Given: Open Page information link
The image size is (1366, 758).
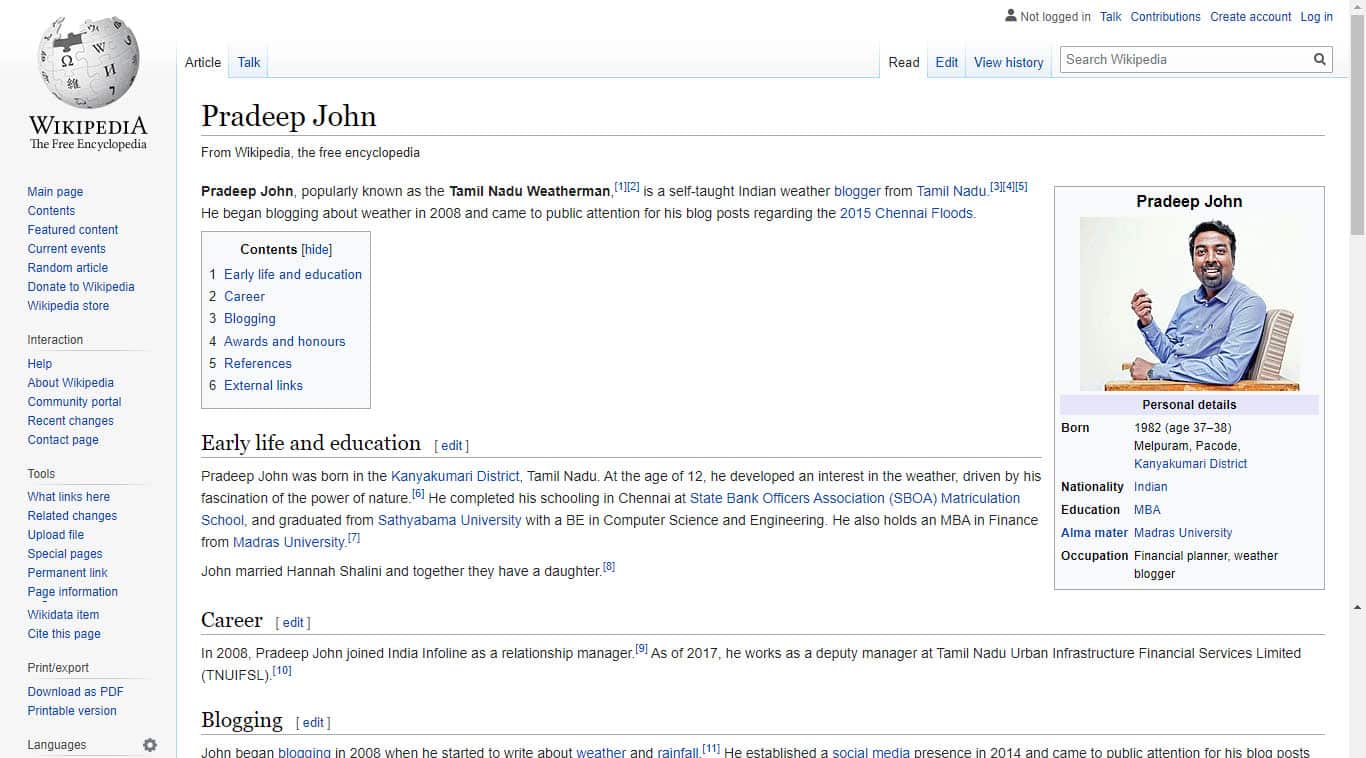Looking at the screenshot, I should point(73,592).
